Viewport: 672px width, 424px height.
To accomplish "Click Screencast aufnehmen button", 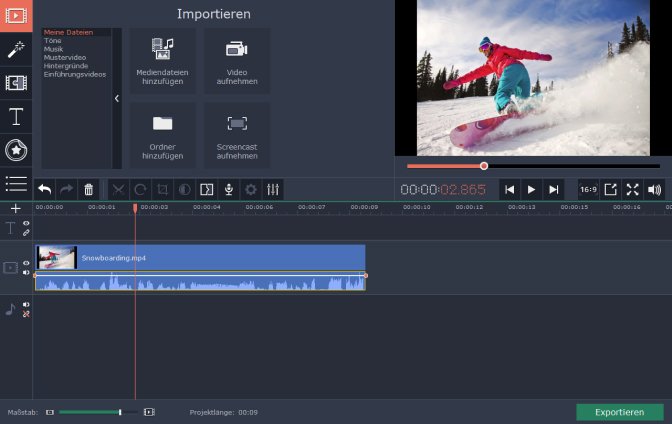I will tap(237, 135).
